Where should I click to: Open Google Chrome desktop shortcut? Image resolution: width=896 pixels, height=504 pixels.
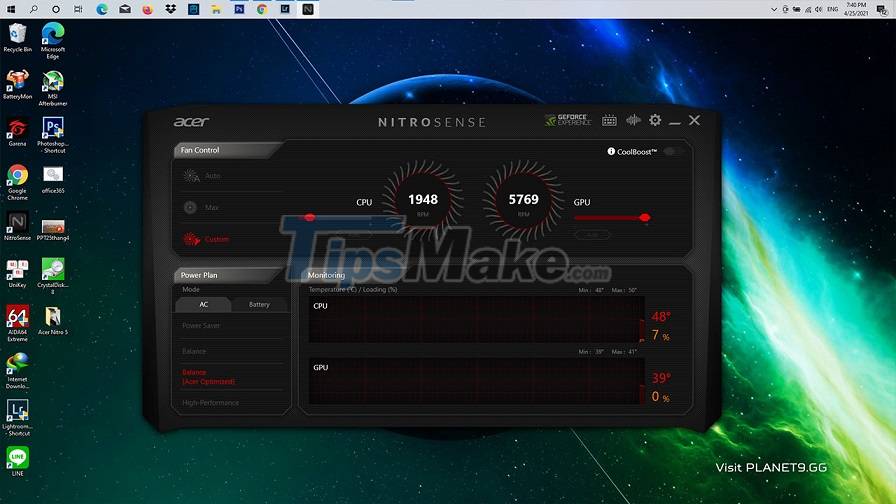click(x=18, y=182)
